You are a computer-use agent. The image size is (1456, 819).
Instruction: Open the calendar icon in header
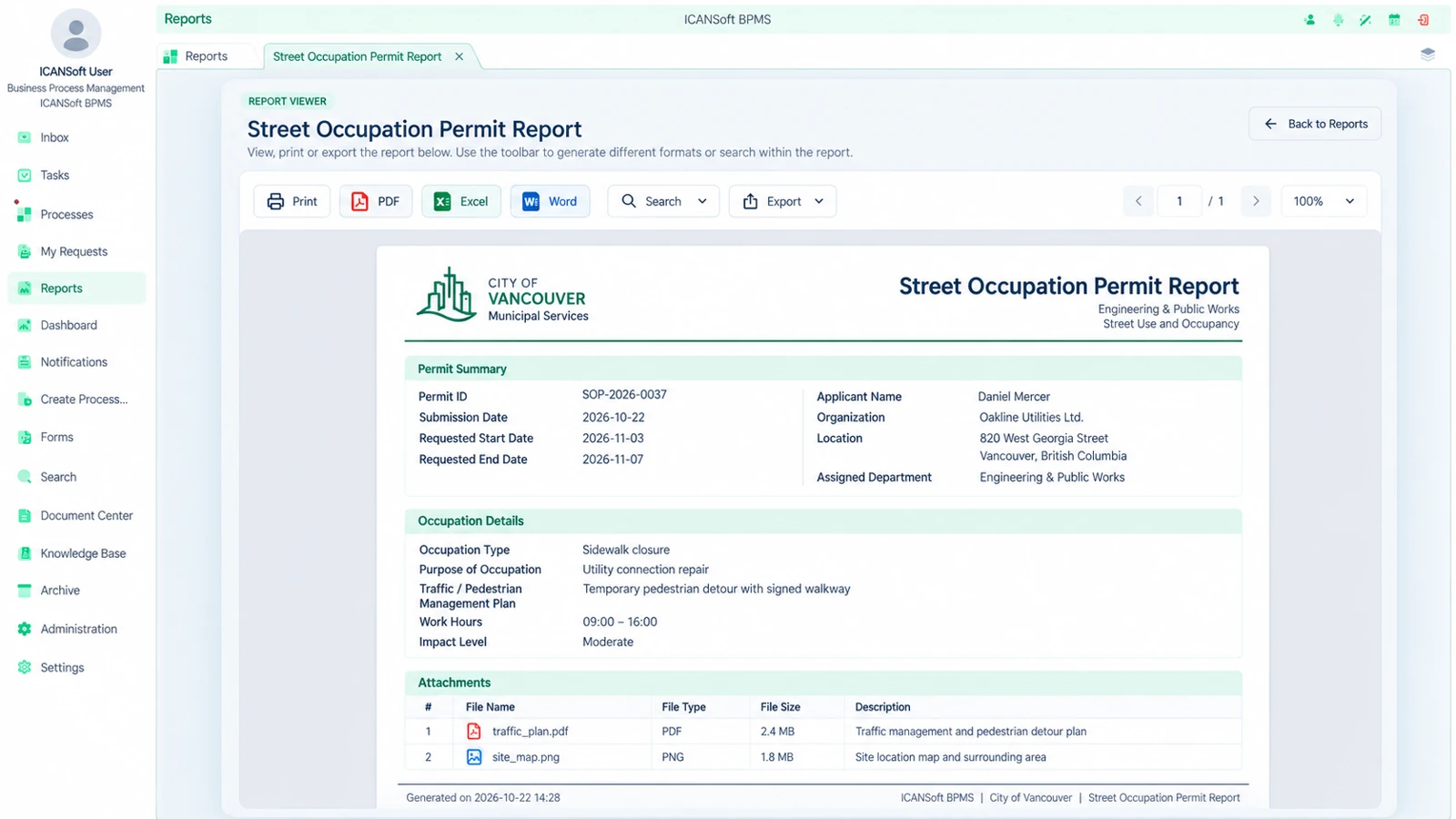1394,20
